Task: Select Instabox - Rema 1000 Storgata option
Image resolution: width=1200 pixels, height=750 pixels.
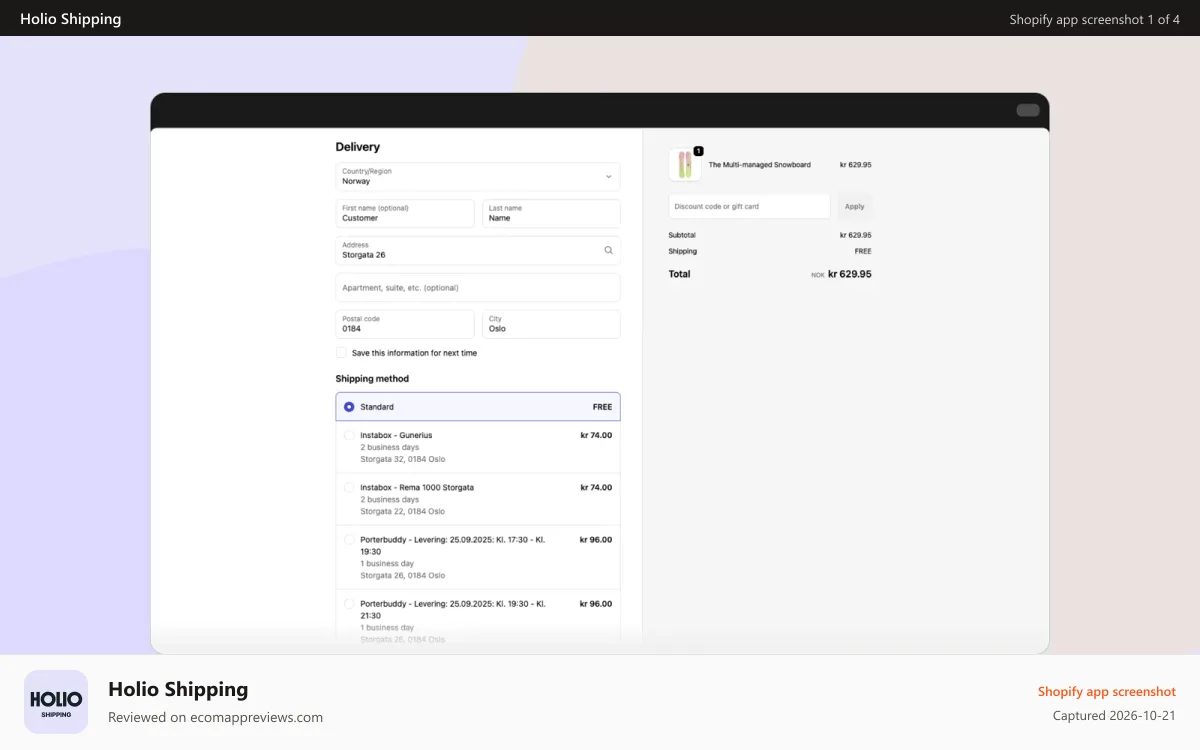Action: [478, 499]
